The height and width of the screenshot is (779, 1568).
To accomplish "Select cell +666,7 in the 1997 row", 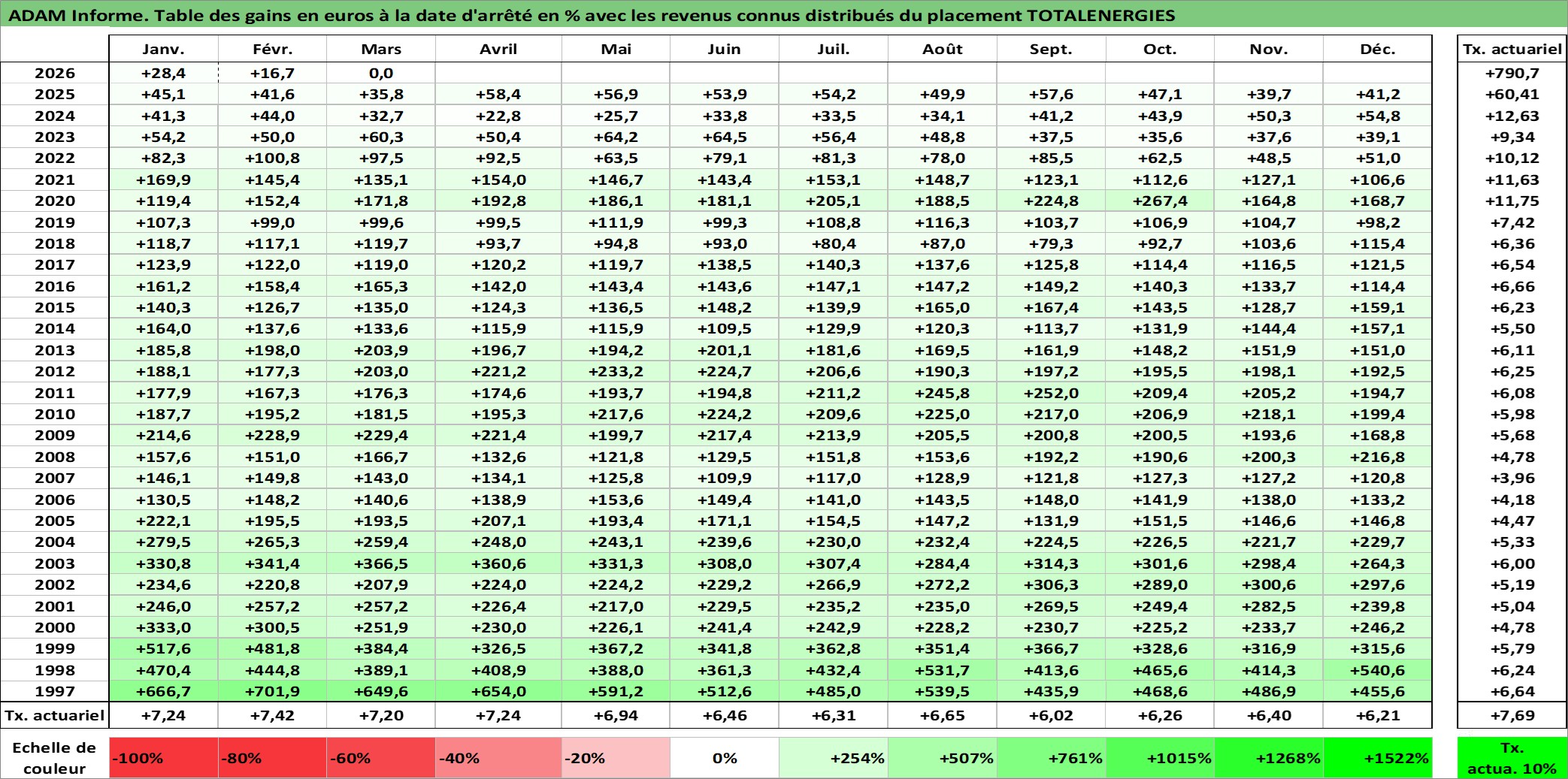I will (164, 691).
